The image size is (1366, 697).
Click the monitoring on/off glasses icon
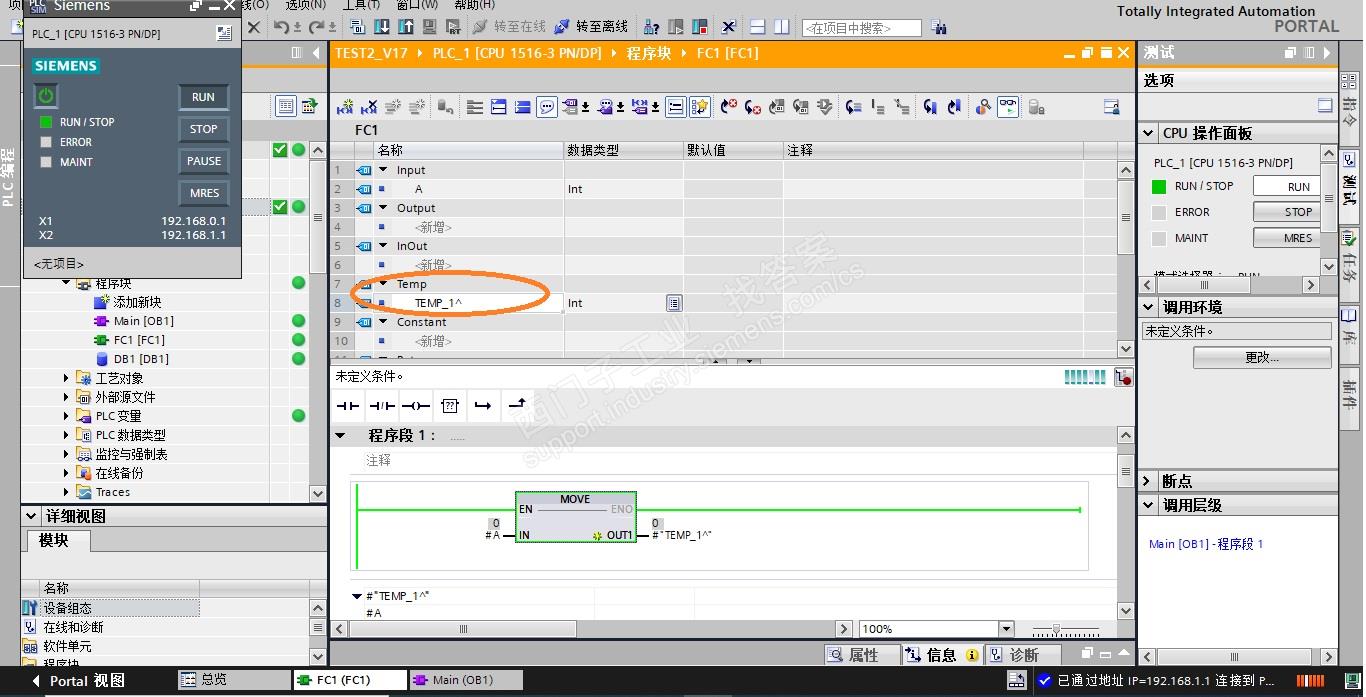pyautogui.click(x=1007, y=107)
